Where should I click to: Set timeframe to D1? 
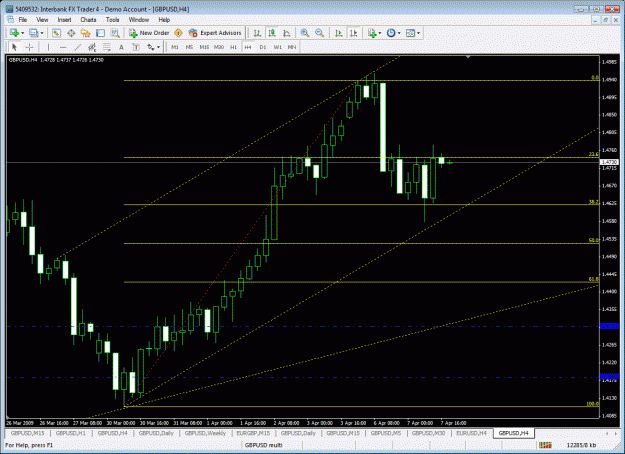263,47
